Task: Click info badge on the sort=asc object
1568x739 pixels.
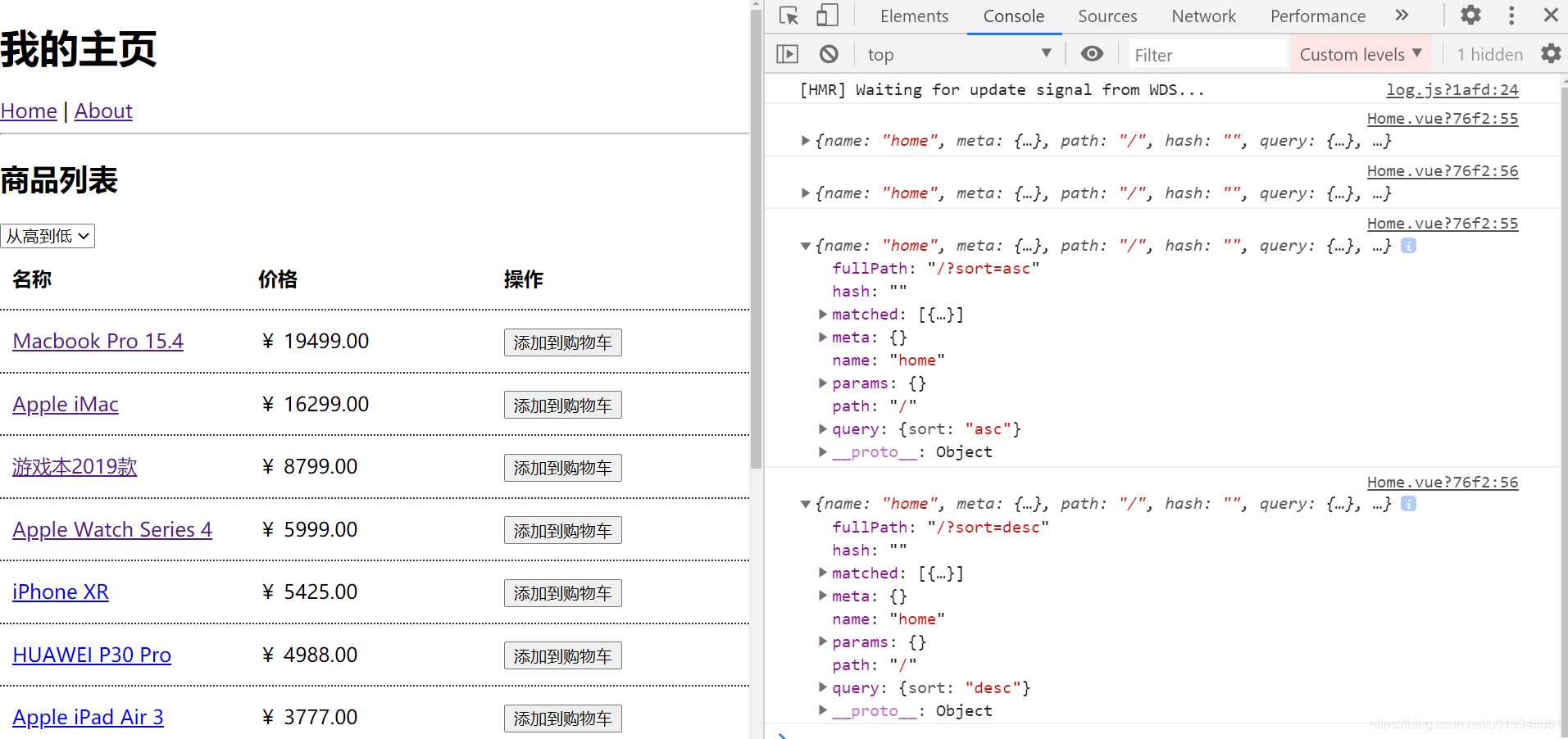Action: [1408, 246]
